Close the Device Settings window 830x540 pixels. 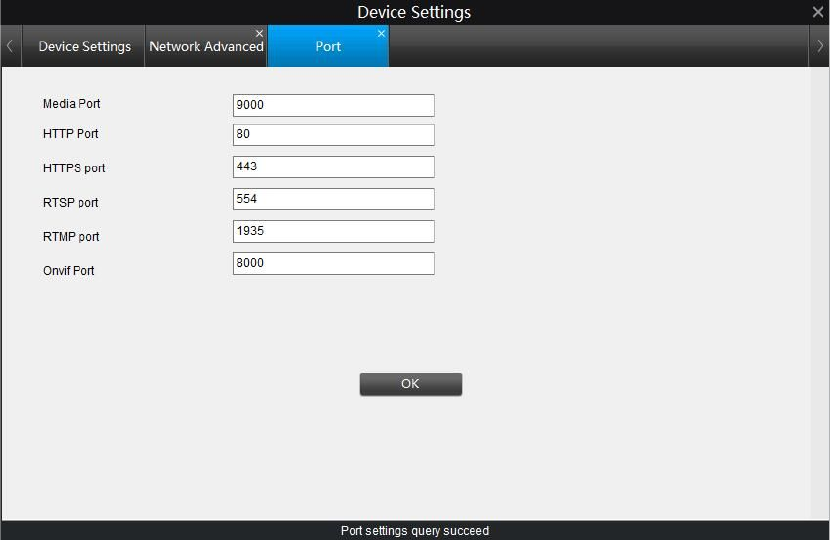click(818, 12)
